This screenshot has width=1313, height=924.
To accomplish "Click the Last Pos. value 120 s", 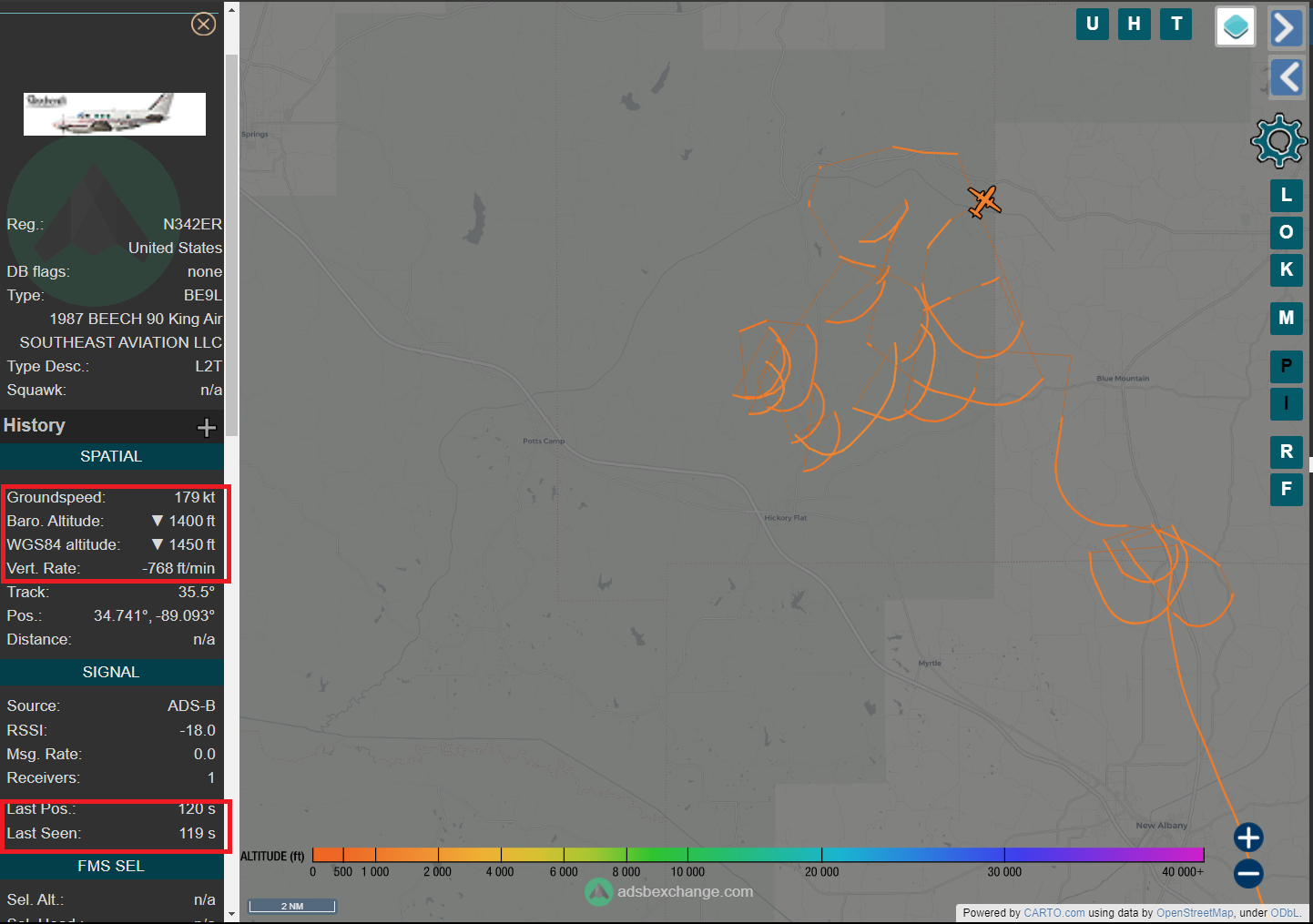I will [198, 808].
